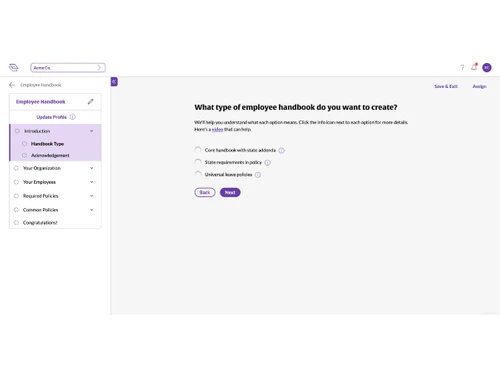Click info icon for State requirements in policy
This screenshot has height=375, width=500.
click(x=267, y=163)
